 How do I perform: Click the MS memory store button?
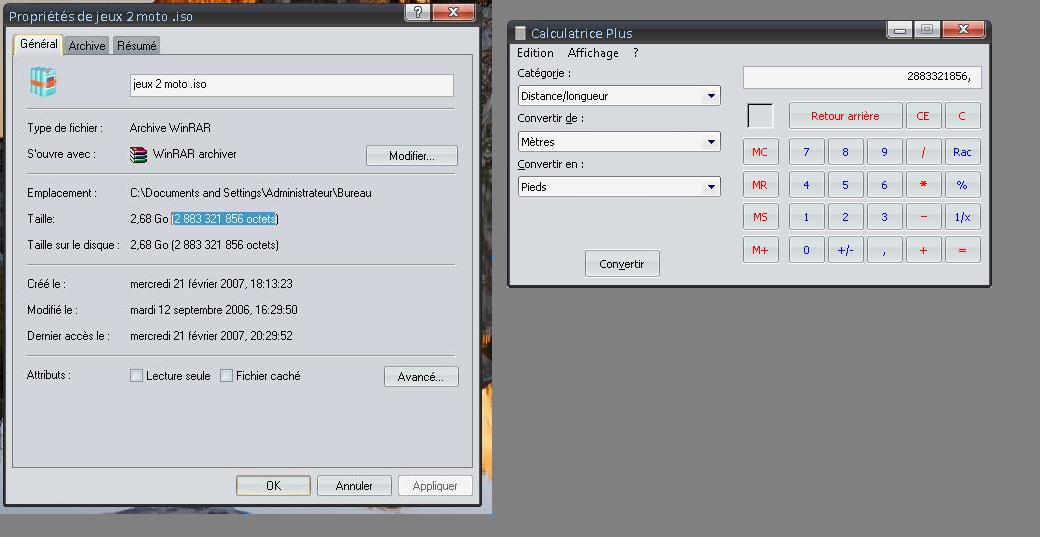point(760,217)
